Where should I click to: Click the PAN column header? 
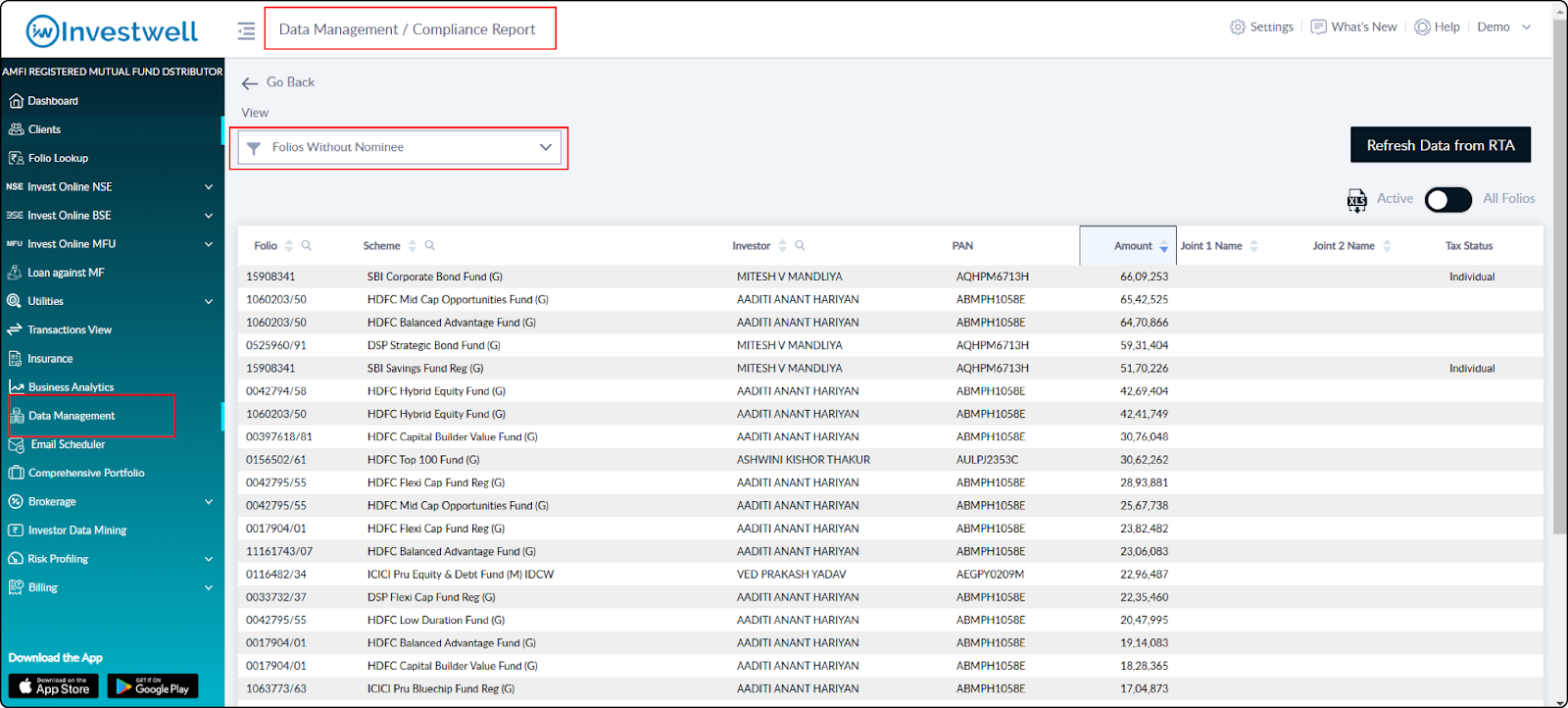[x=962, y=246]
